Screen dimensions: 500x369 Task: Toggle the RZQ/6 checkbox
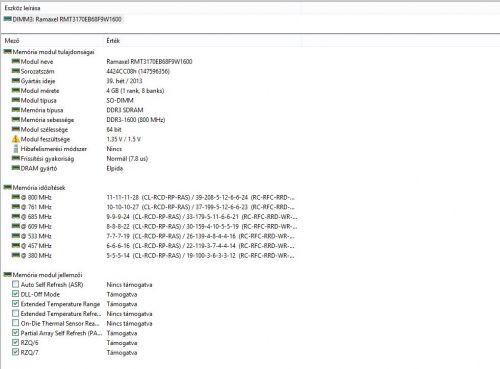pos(15,342)
